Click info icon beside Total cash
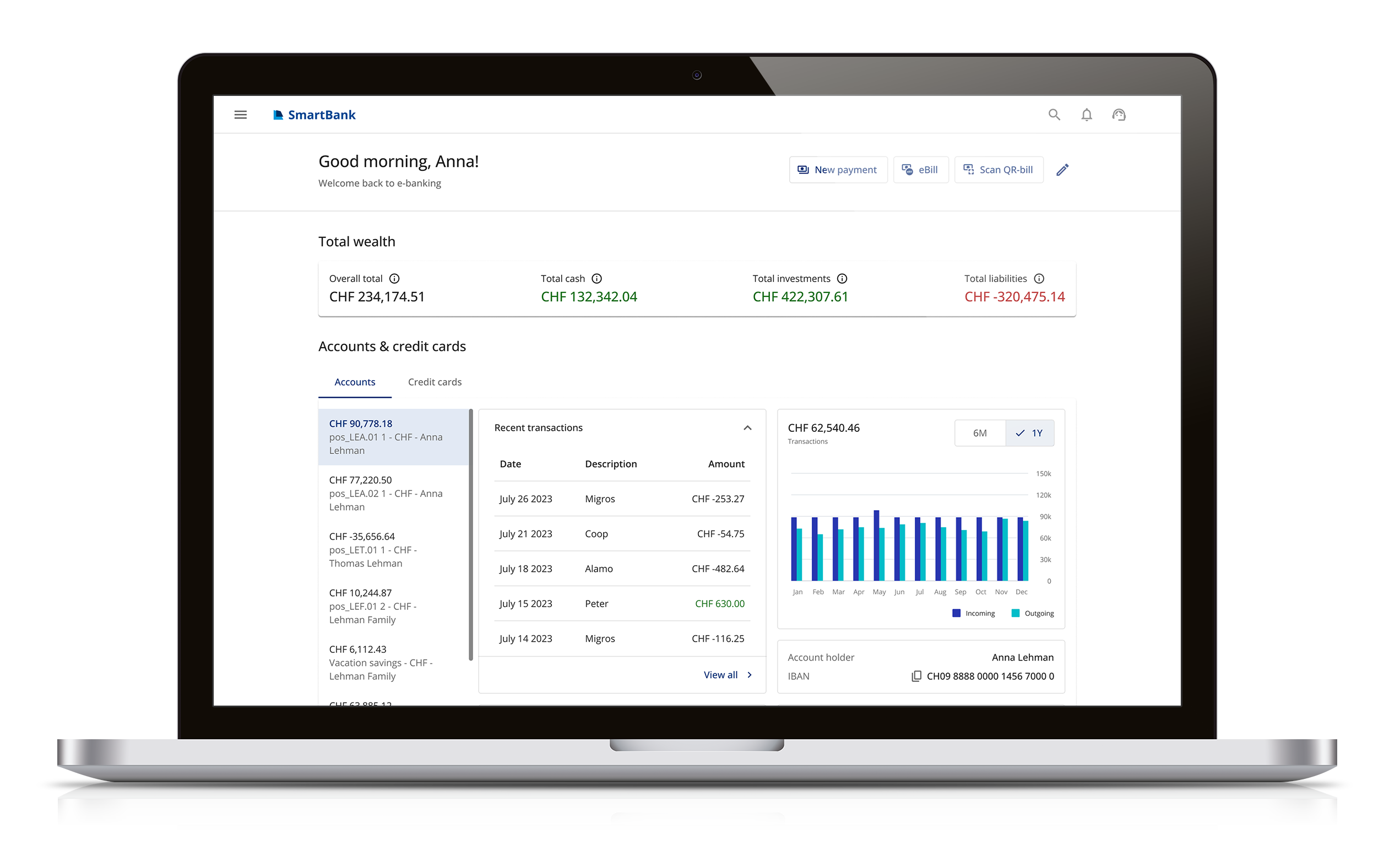The height and width of the screenshot is (856, 1400). (x=598, y=279)
